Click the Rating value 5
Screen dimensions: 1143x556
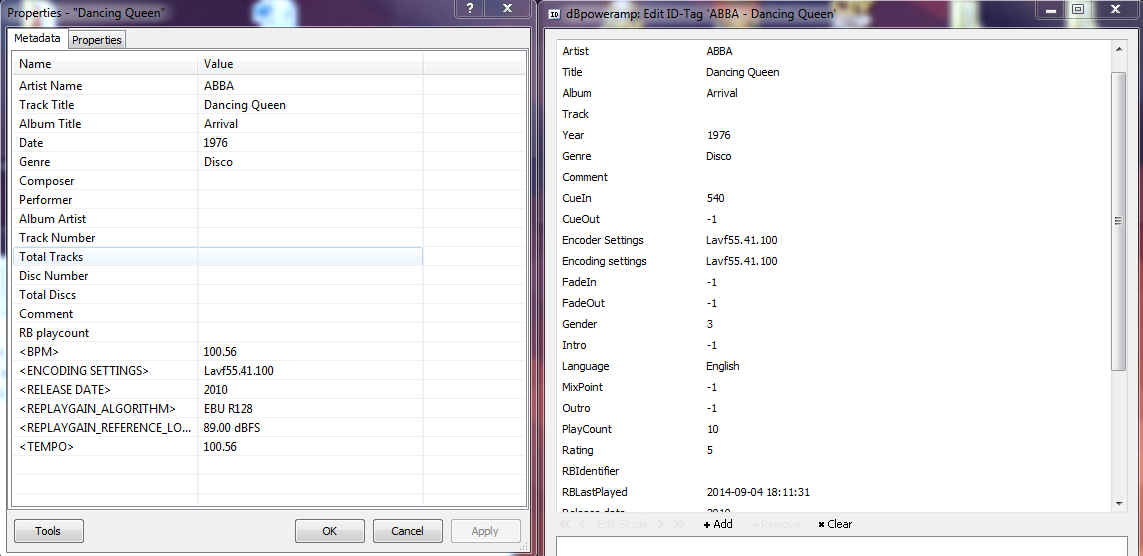[x=710, y=450]
